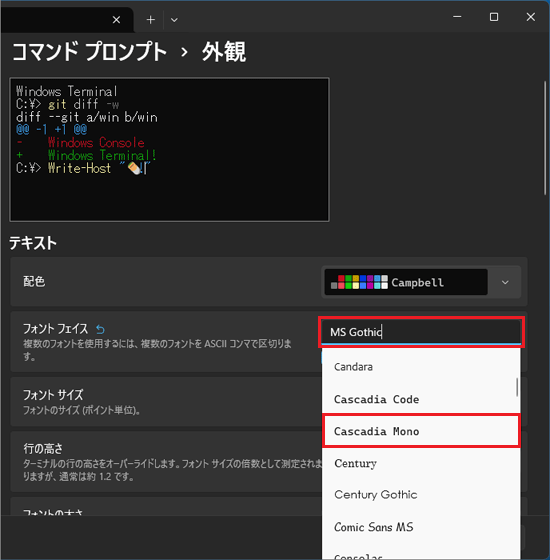Click the テキスト section heading
The width and height of the screenshot is (550, 560).
33,243
